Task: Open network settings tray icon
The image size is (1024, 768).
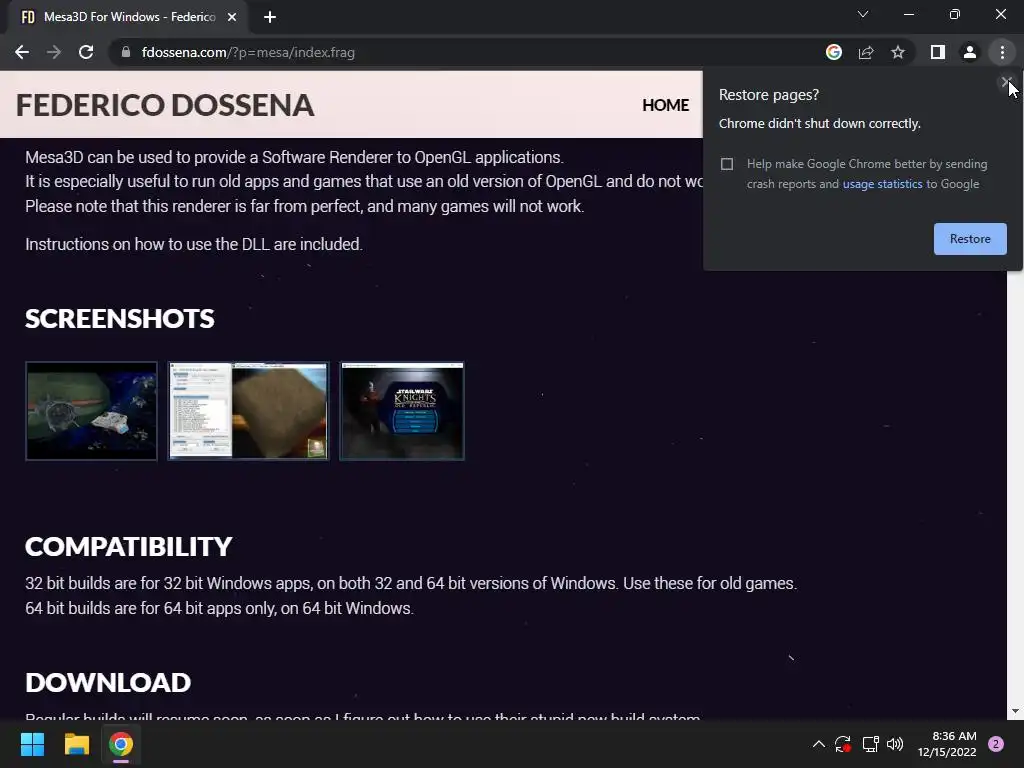Action: pos(870,744)
